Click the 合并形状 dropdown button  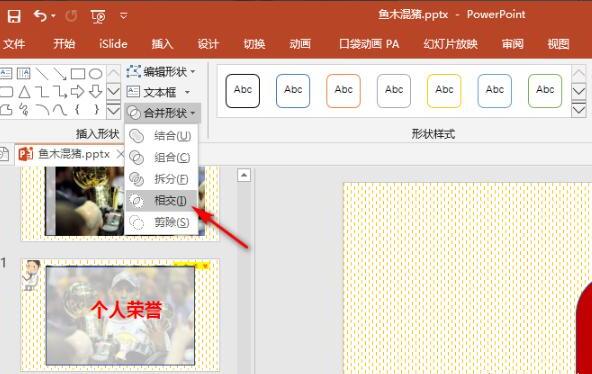tap(162, 112)
